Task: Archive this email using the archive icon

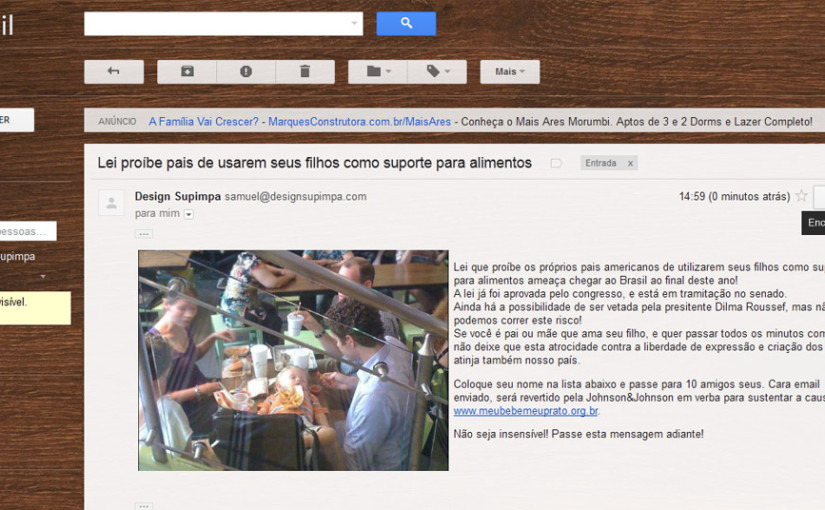Action: click(x=187, y=72)
